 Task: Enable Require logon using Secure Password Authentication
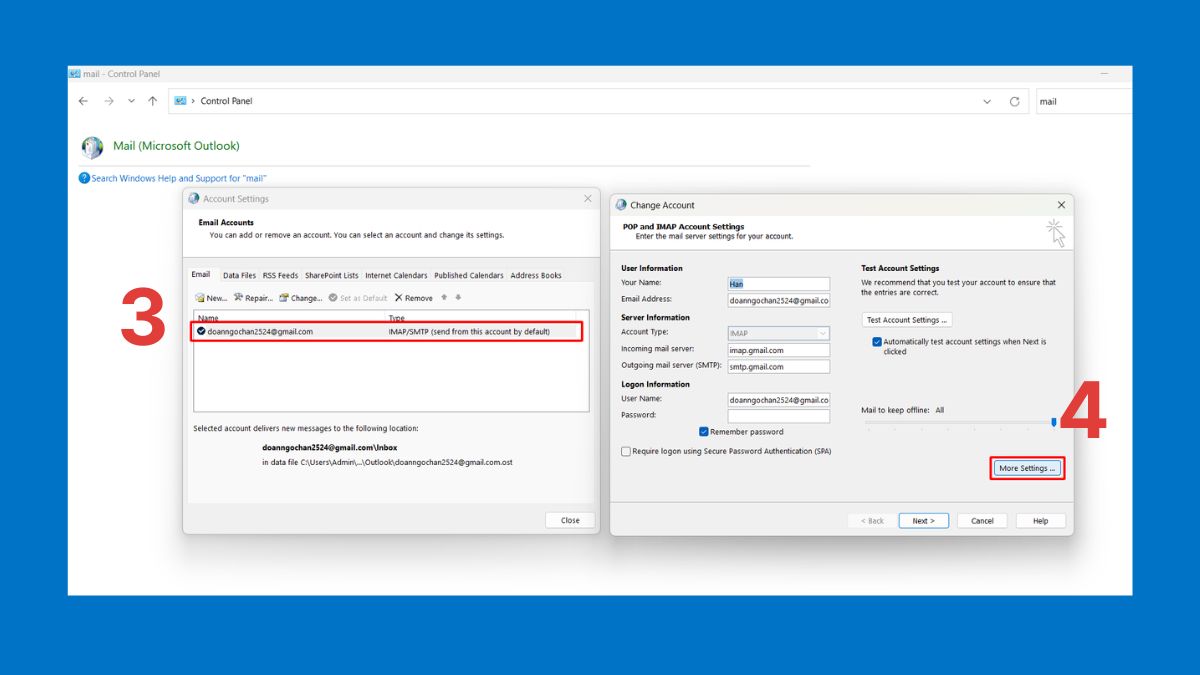tap(626, 451)
